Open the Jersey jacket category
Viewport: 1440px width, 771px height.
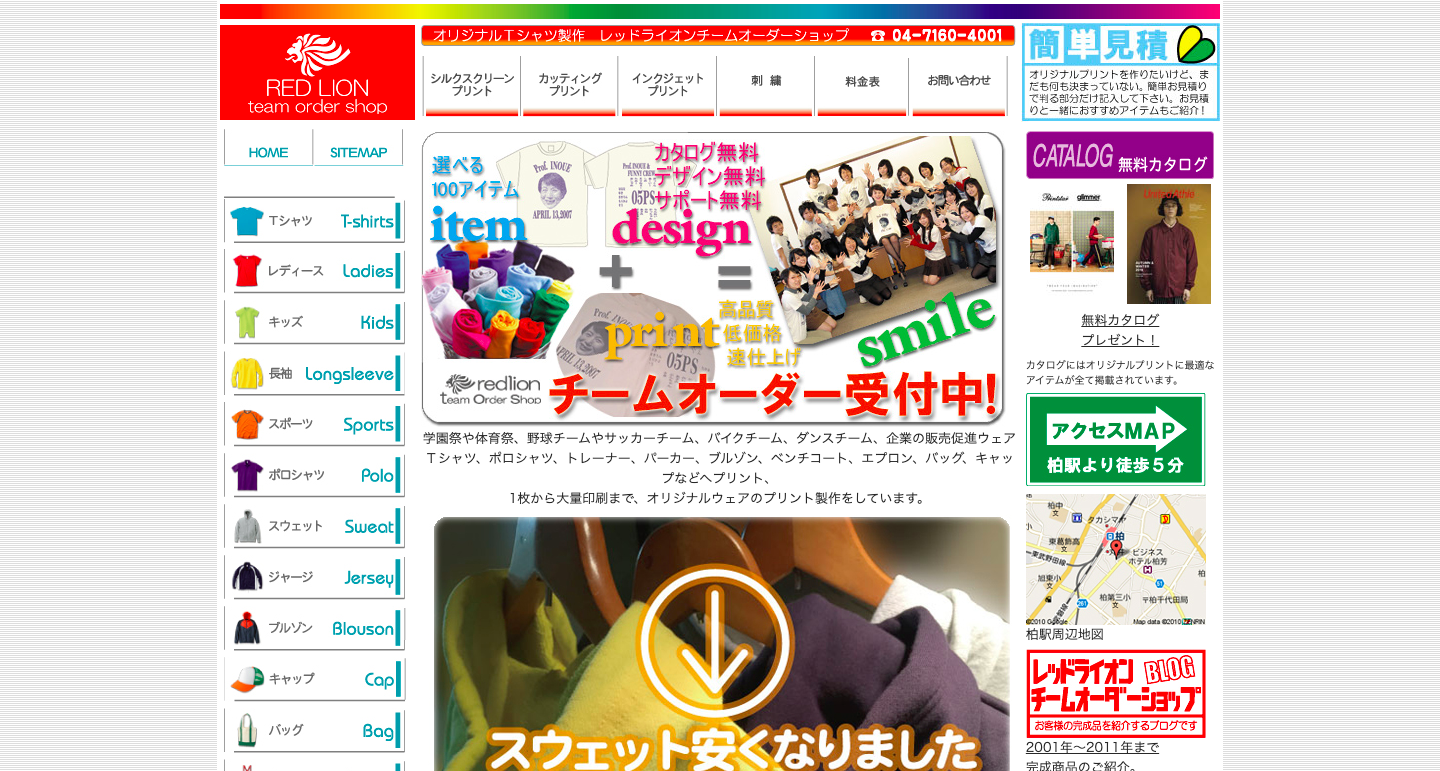click(247, 577)
